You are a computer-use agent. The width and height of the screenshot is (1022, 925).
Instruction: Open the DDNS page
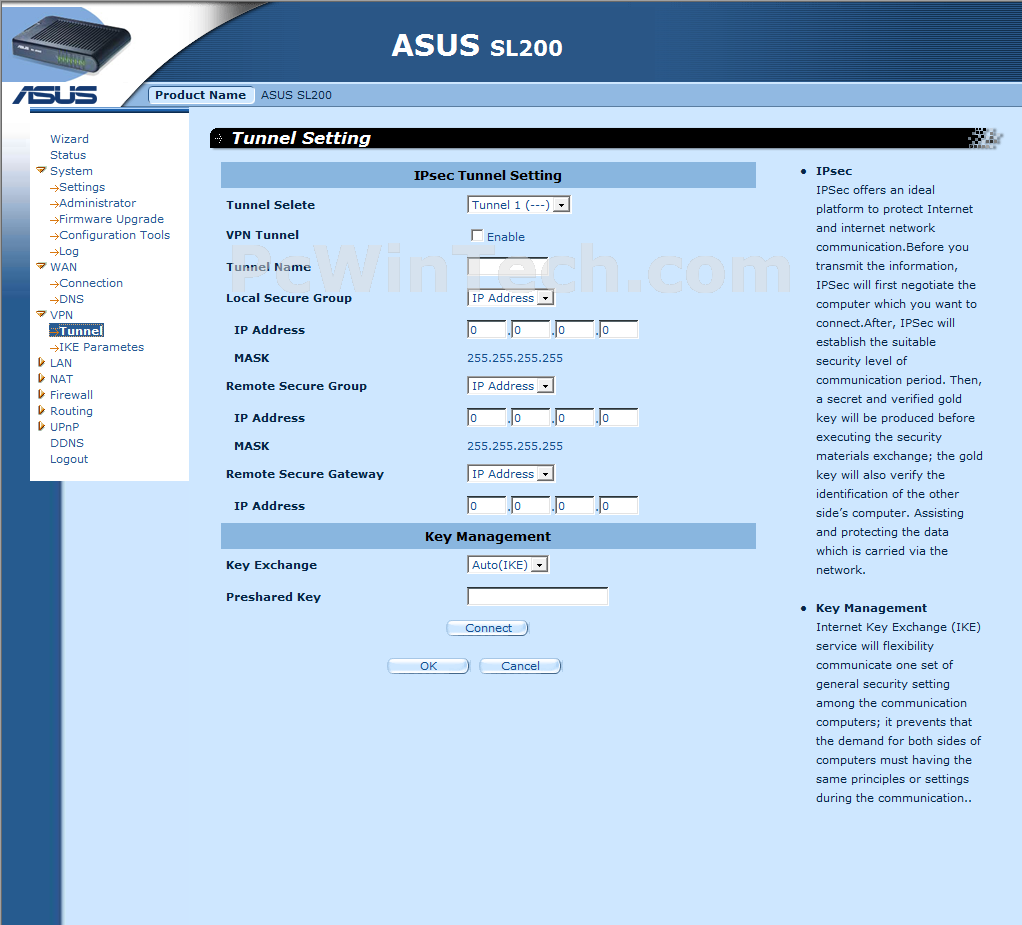coord(67,443)
